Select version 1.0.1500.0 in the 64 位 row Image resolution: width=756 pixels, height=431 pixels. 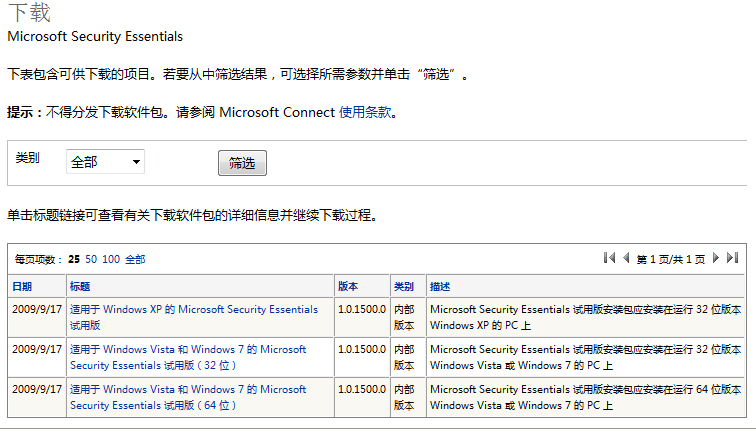(362, 389)
